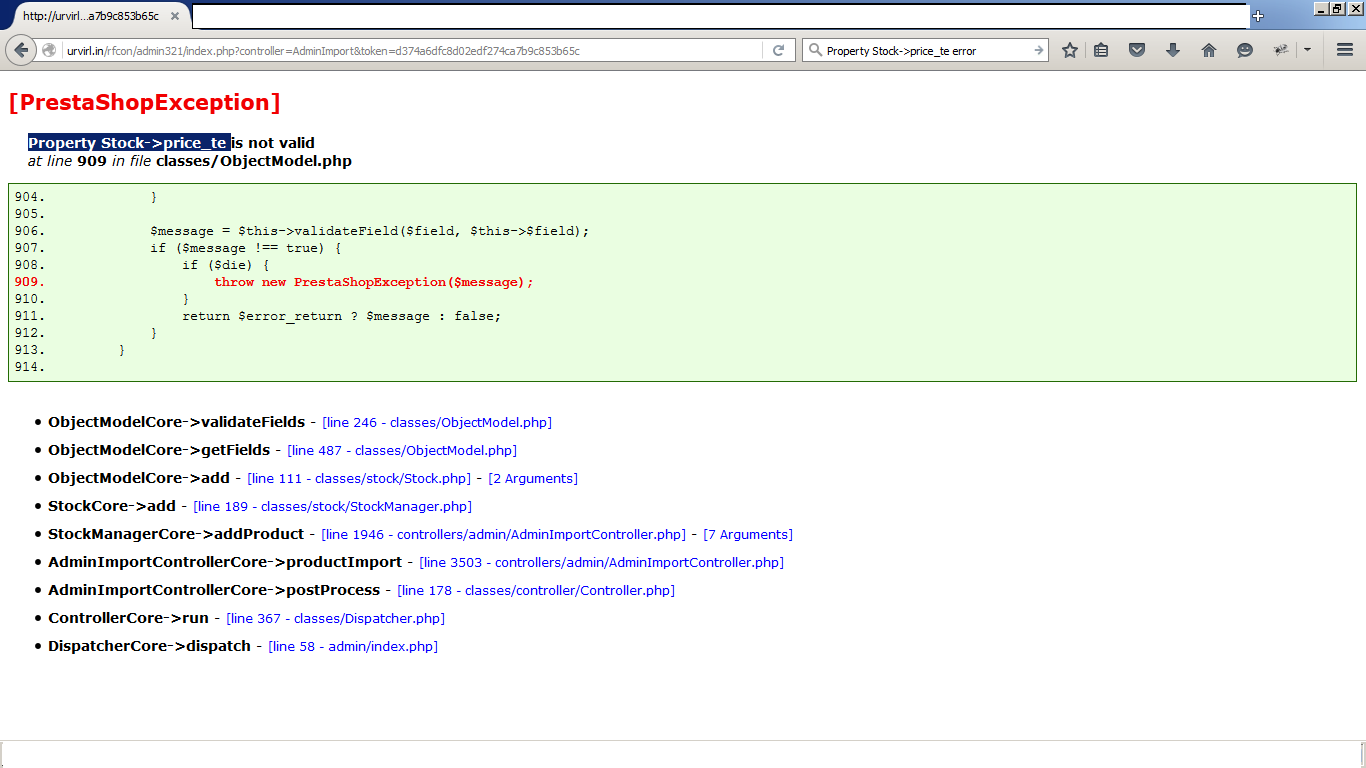Submit the search with the arrow button
The image size is (1366, 768).
pos(1038,50)
